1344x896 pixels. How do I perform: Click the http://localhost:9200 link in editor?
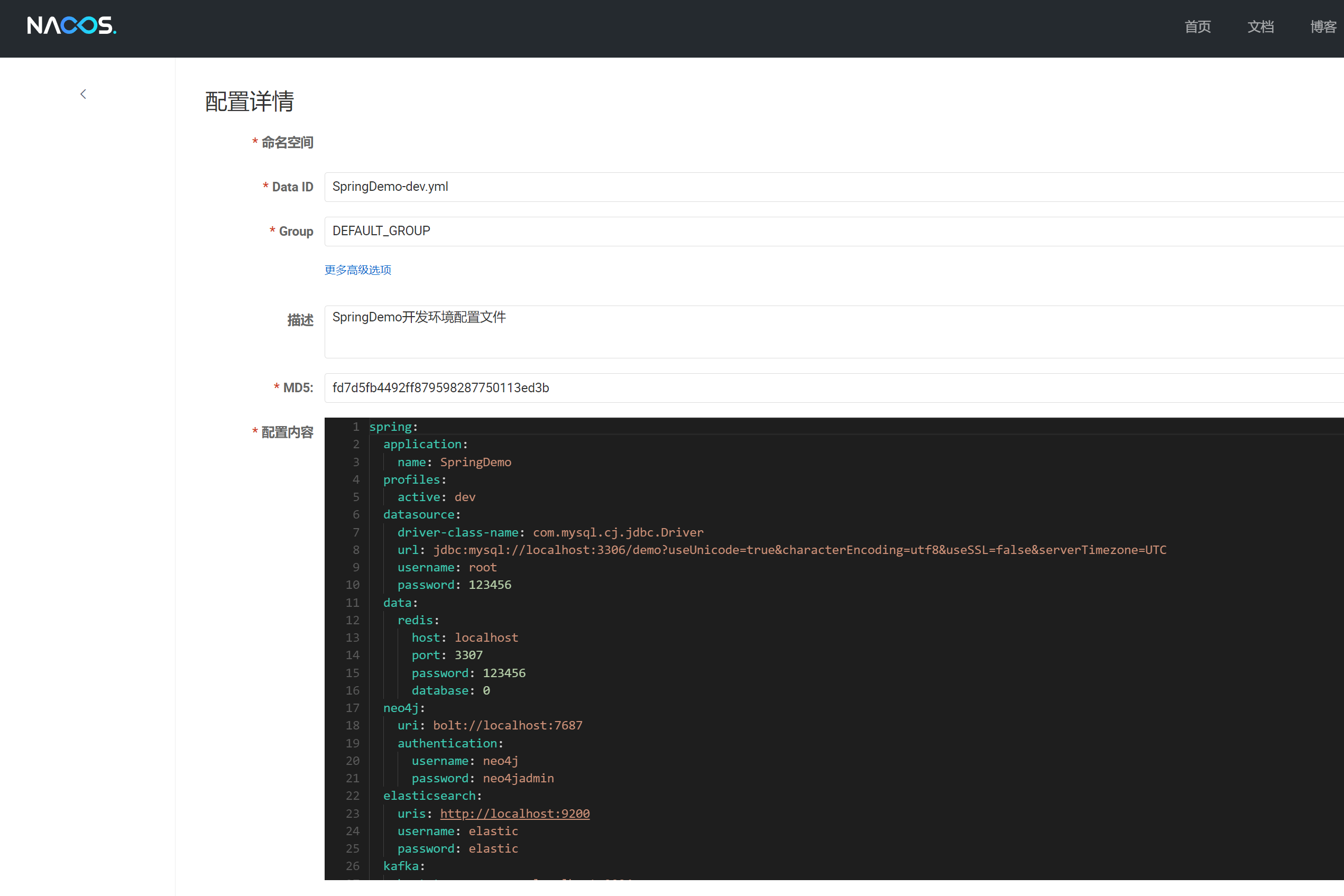514,813
